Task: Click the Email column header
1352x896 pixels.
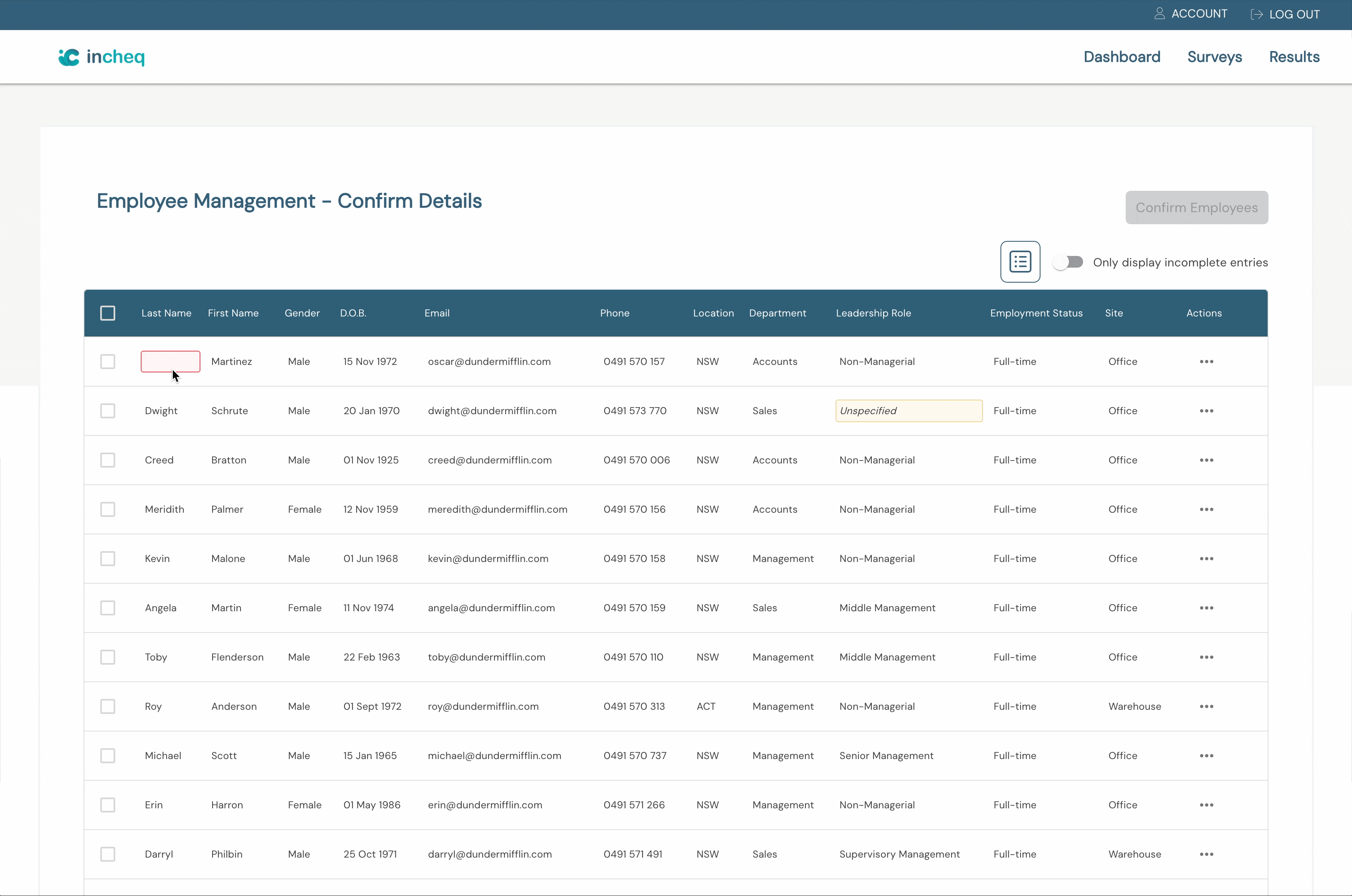Action: [437, 313]
